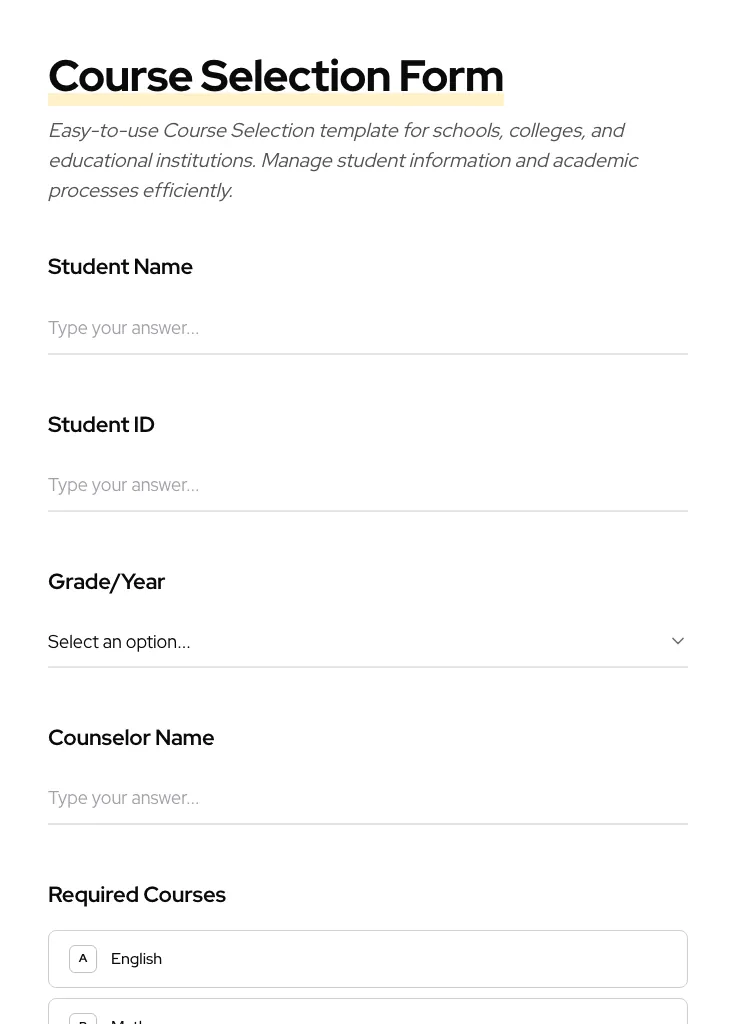Click the Counselor Name question heading
This screenshot has height=1024, width=736.
tap(131, 737)
